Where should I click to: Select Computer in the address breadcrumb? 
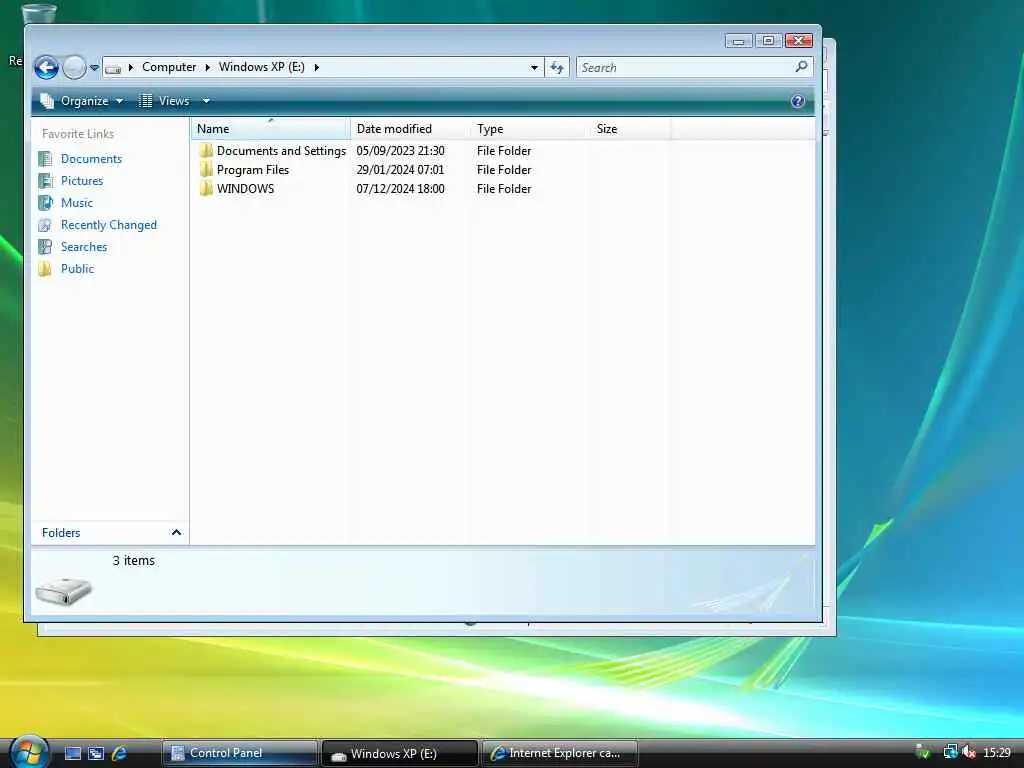point(168,67)
